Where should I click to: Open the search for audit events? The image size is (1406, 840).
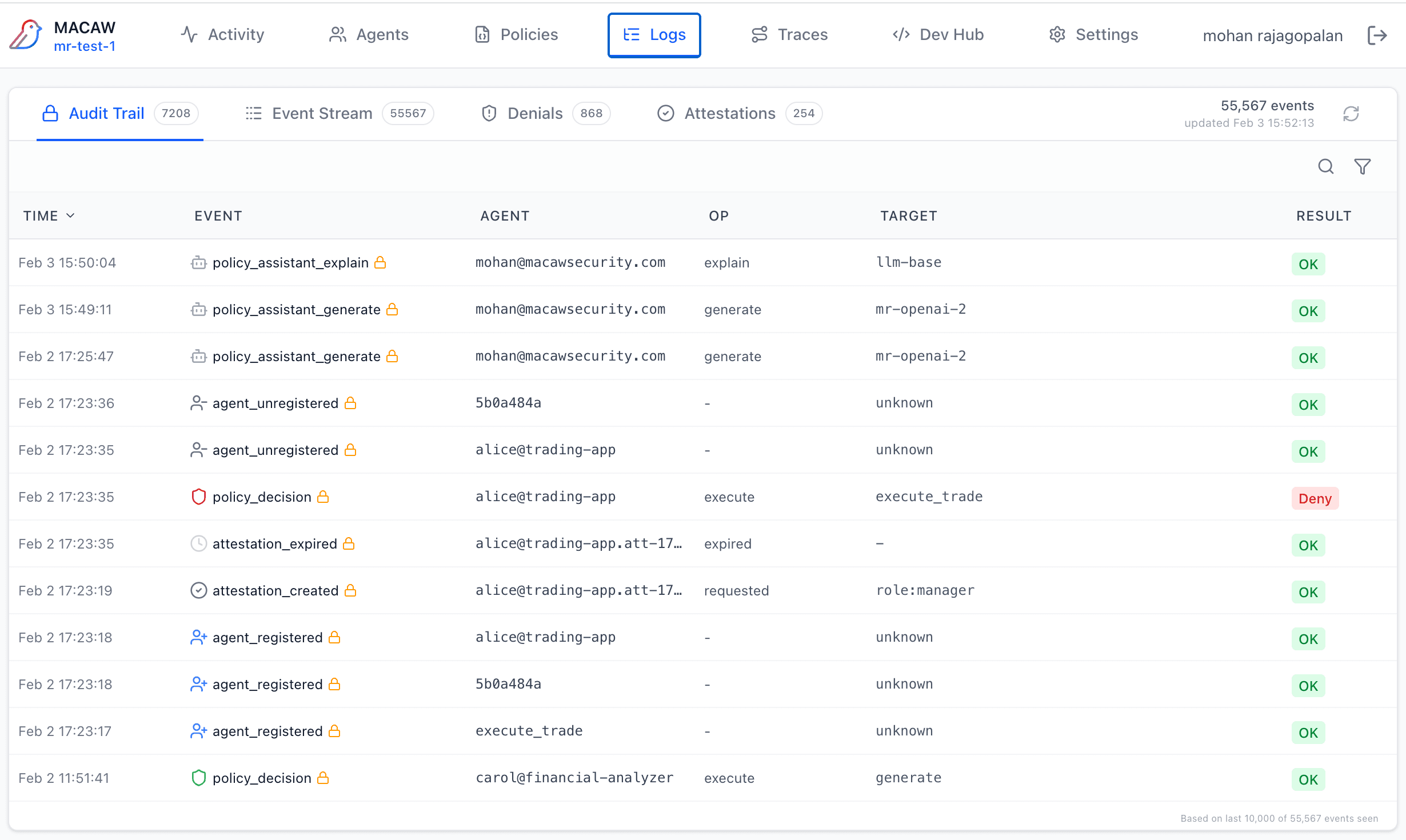tap(1326, 166)
